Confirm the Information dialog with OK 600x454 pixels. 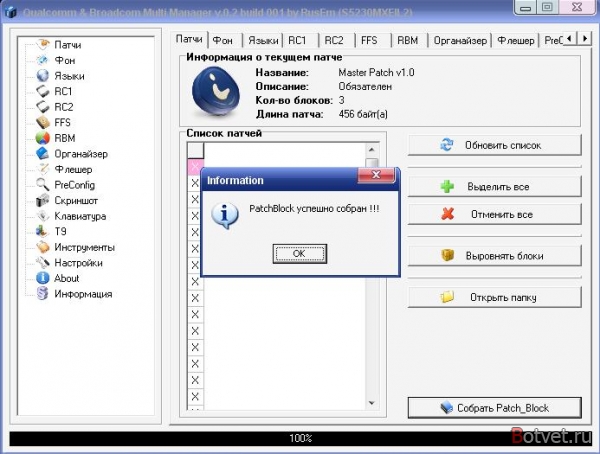pyautogui.click(x=300, y=253)
